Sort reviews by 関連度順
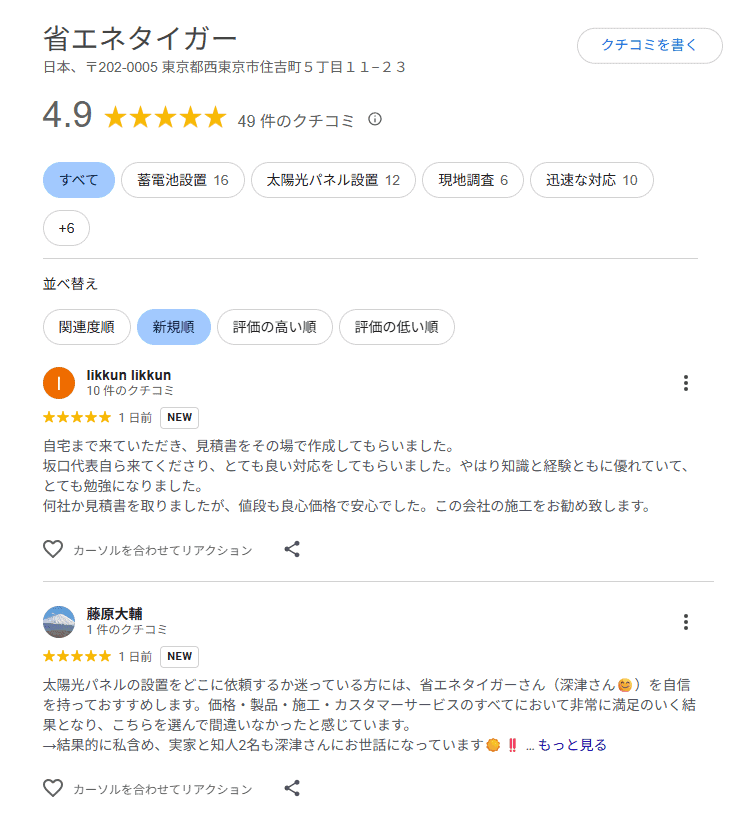The width and height of the screenshot is (750, 817). [87, 327]
